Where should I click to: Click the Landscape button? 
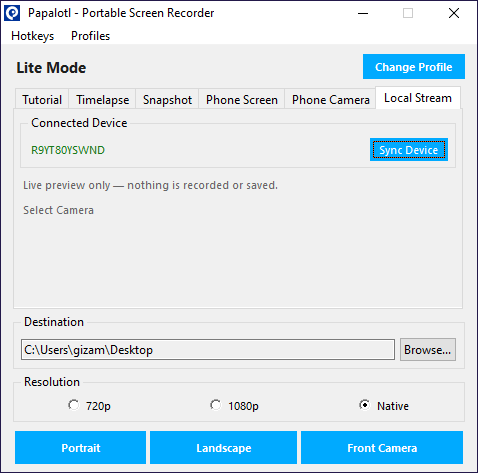(x=223, y=447)
